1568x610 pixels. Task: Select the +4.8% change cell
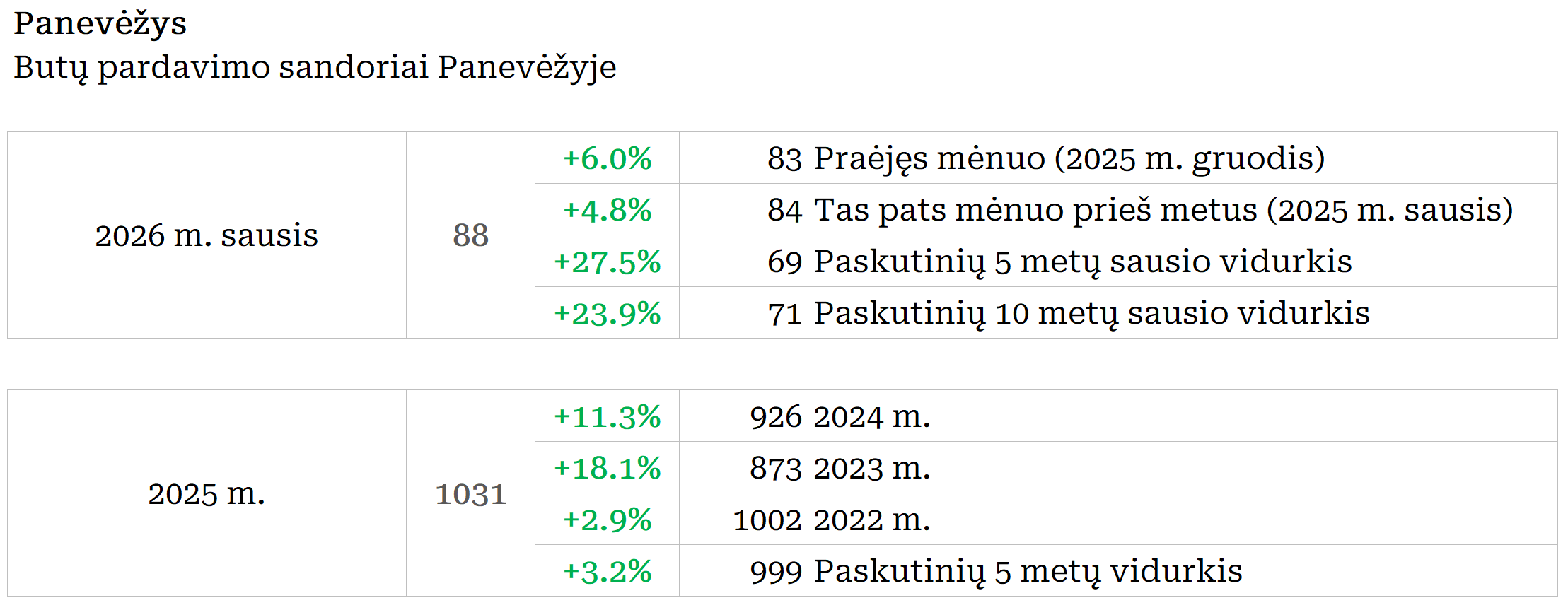pyautogui.click(x=607, y=210)
